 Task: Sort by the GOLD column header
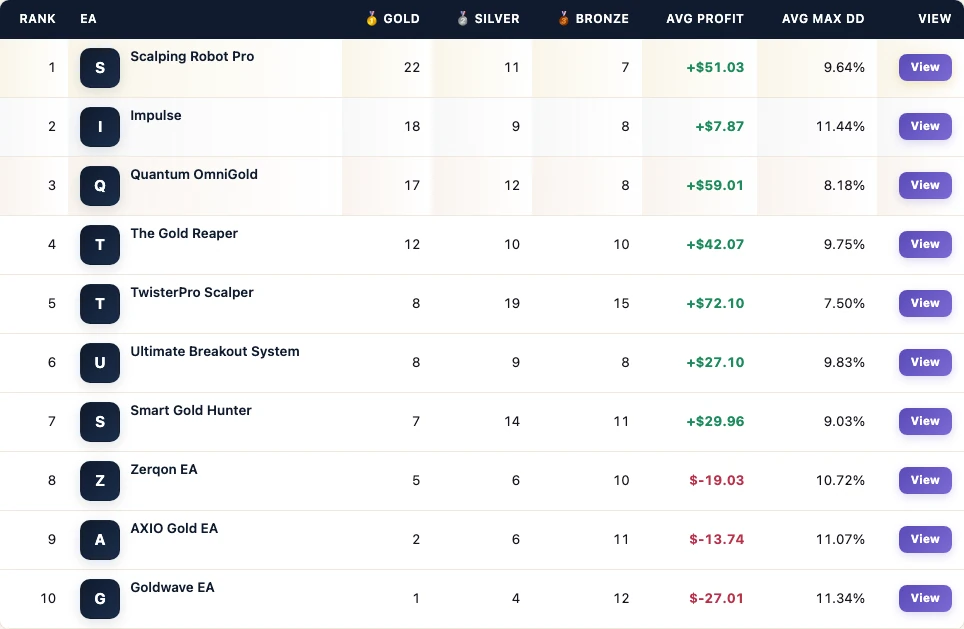(x=401, y=19)
